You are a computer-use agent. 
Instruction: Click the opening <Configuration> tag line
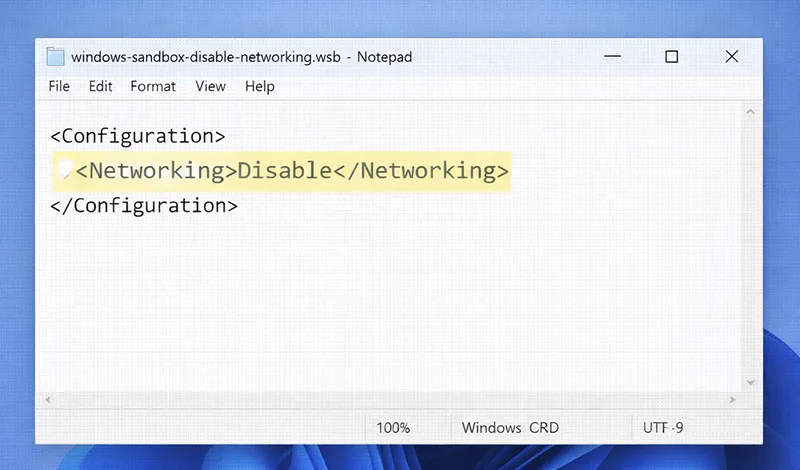(x=138, y=136)
